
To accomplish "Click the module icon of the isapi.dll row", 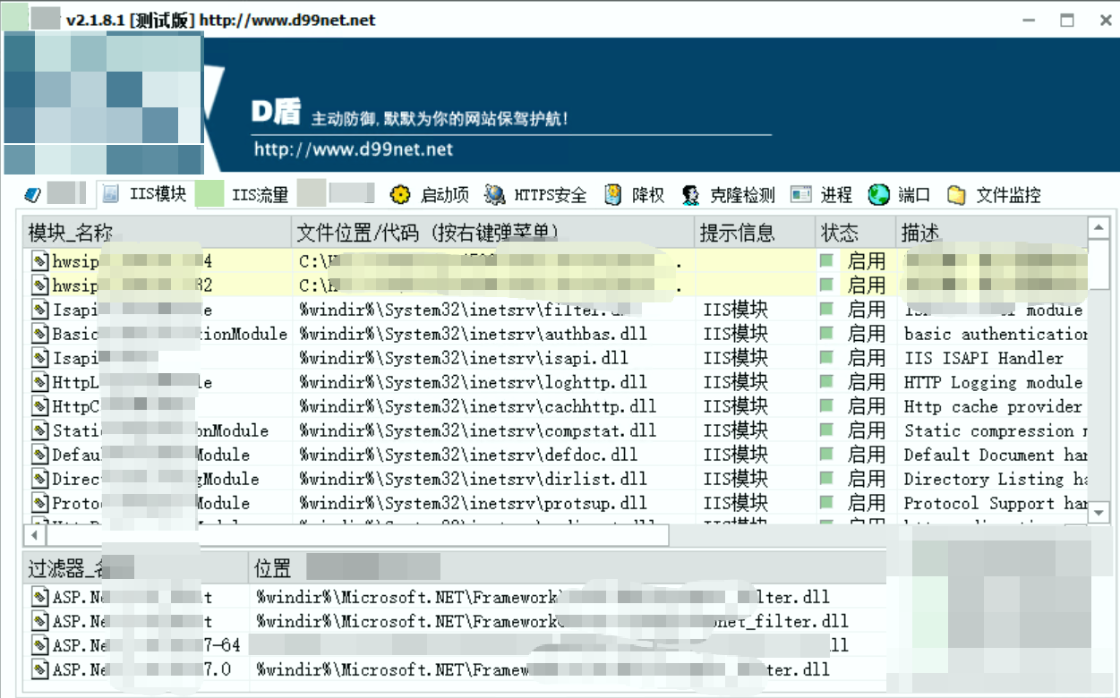I will click(40, 358).
